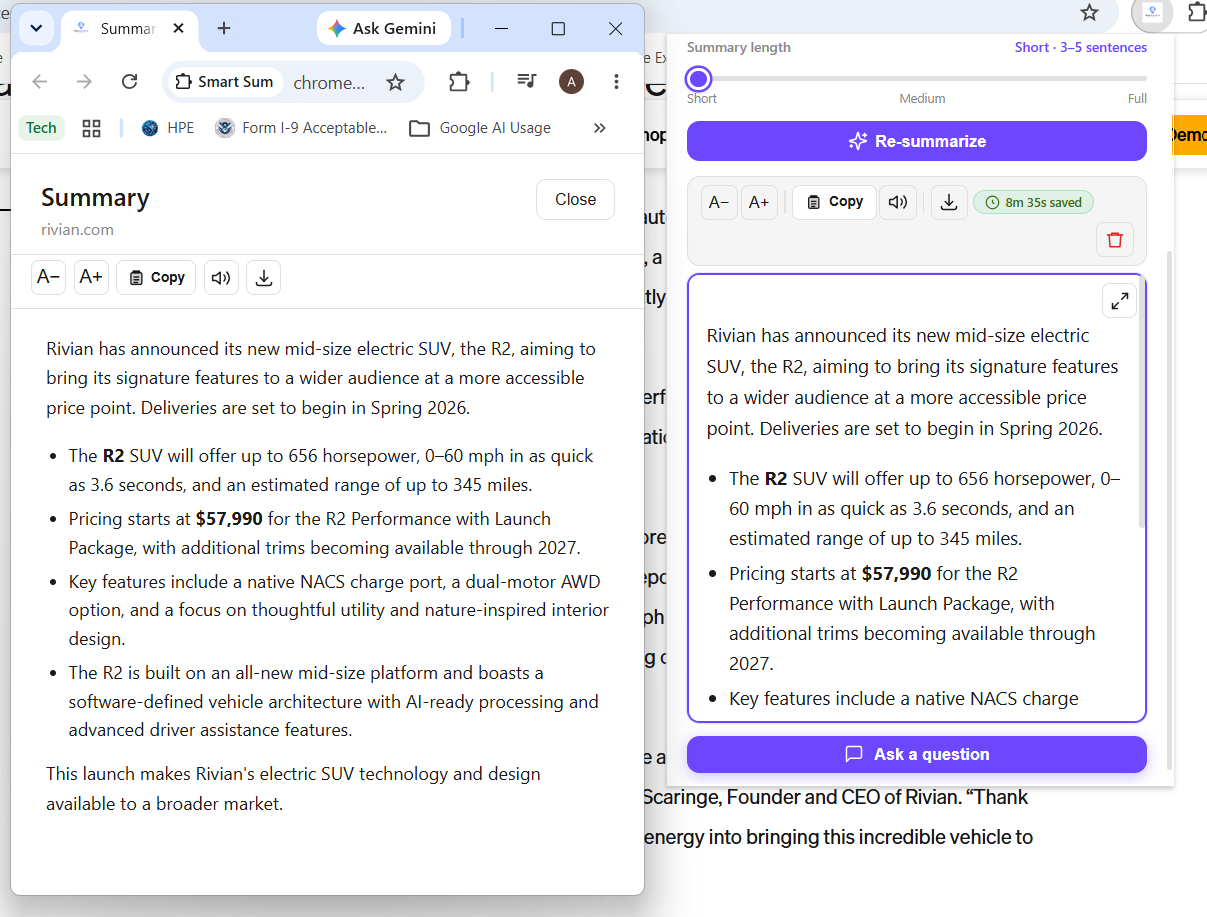This screenshot has height=917, width=1207.
Task: Copy the summary in Summary window
Action: pos(156,277)
